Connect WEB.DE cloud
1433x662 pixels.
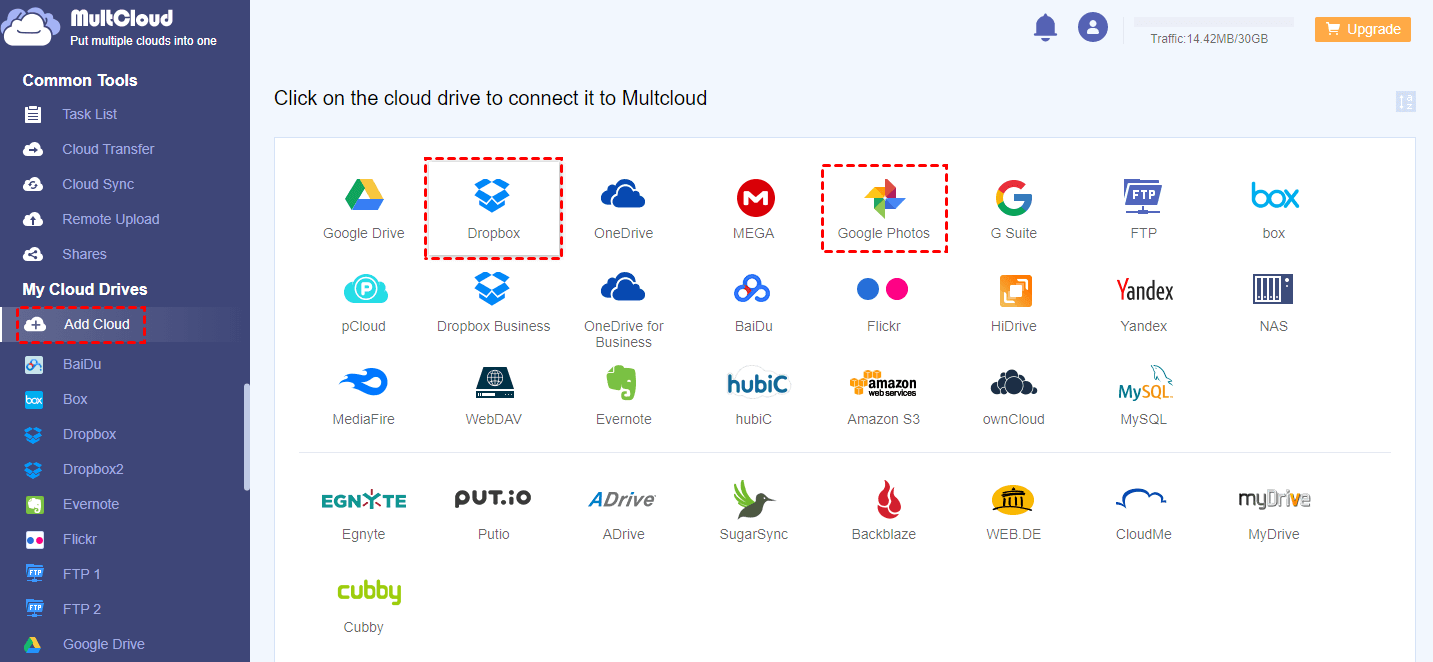(x=1012, y=500)
